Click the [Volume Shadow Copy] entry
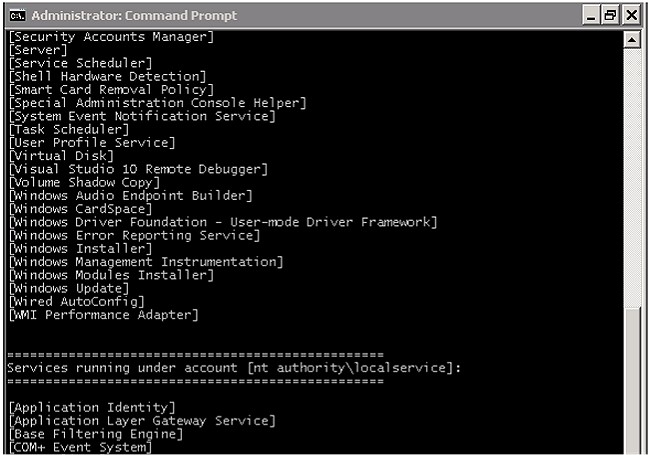This screenshot has height=455, width=650. tap(84, 182)
